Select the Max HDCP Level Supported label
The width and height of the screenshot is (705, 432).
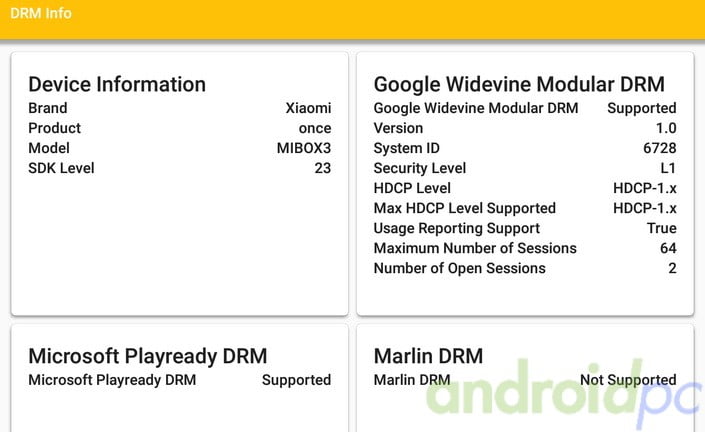464,208
